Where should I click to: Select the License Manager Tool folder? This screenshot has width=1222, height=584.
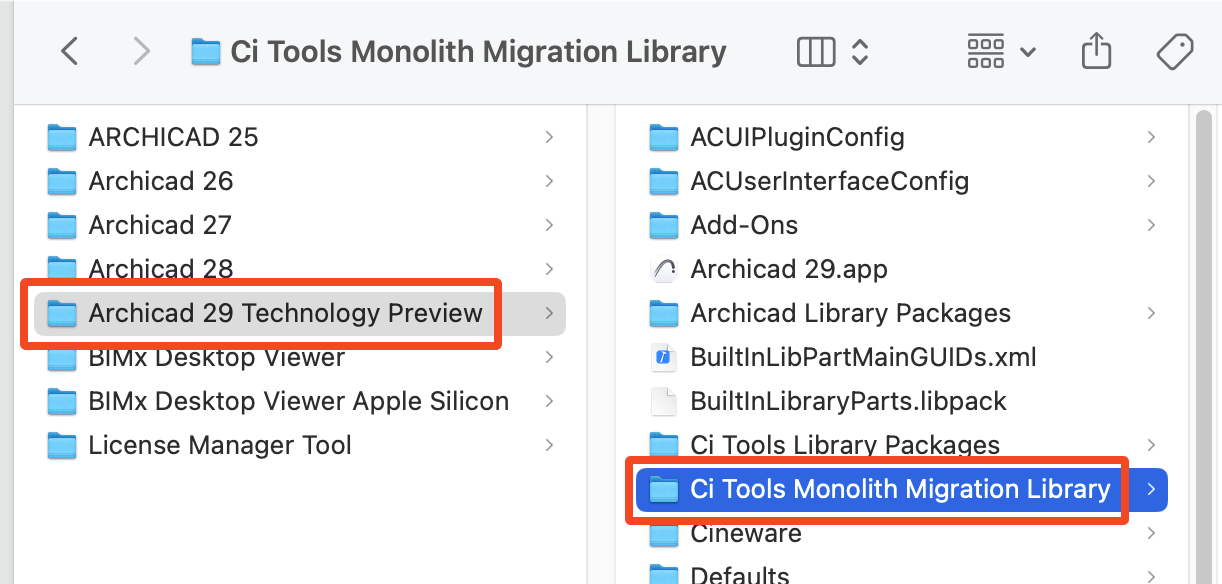point(220,445)
